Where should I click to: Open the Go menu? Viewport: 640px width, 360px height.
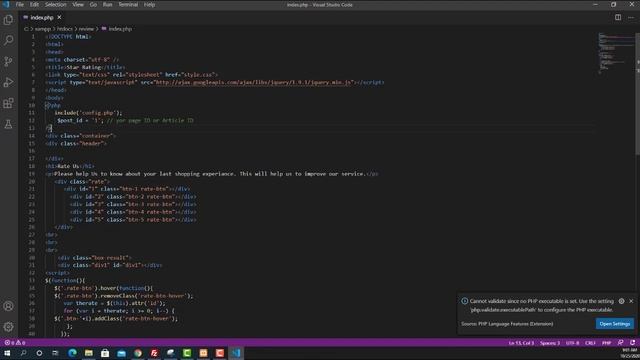pyautogui.click(x=93, y=4)
